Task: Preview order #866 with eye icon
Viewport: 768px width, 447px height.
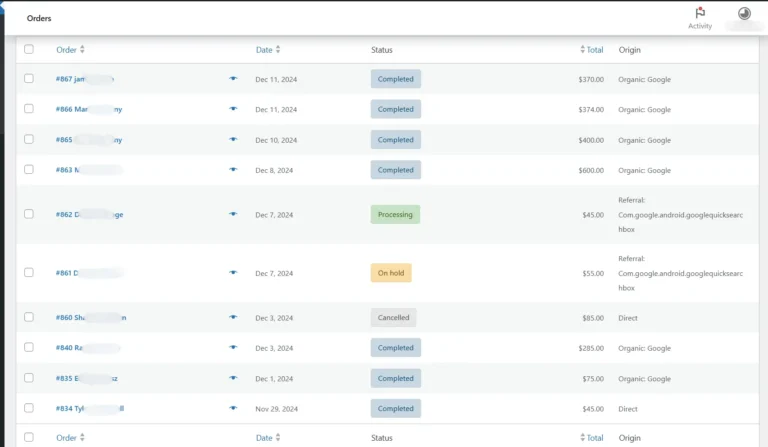Action: [x=234, y=109]
